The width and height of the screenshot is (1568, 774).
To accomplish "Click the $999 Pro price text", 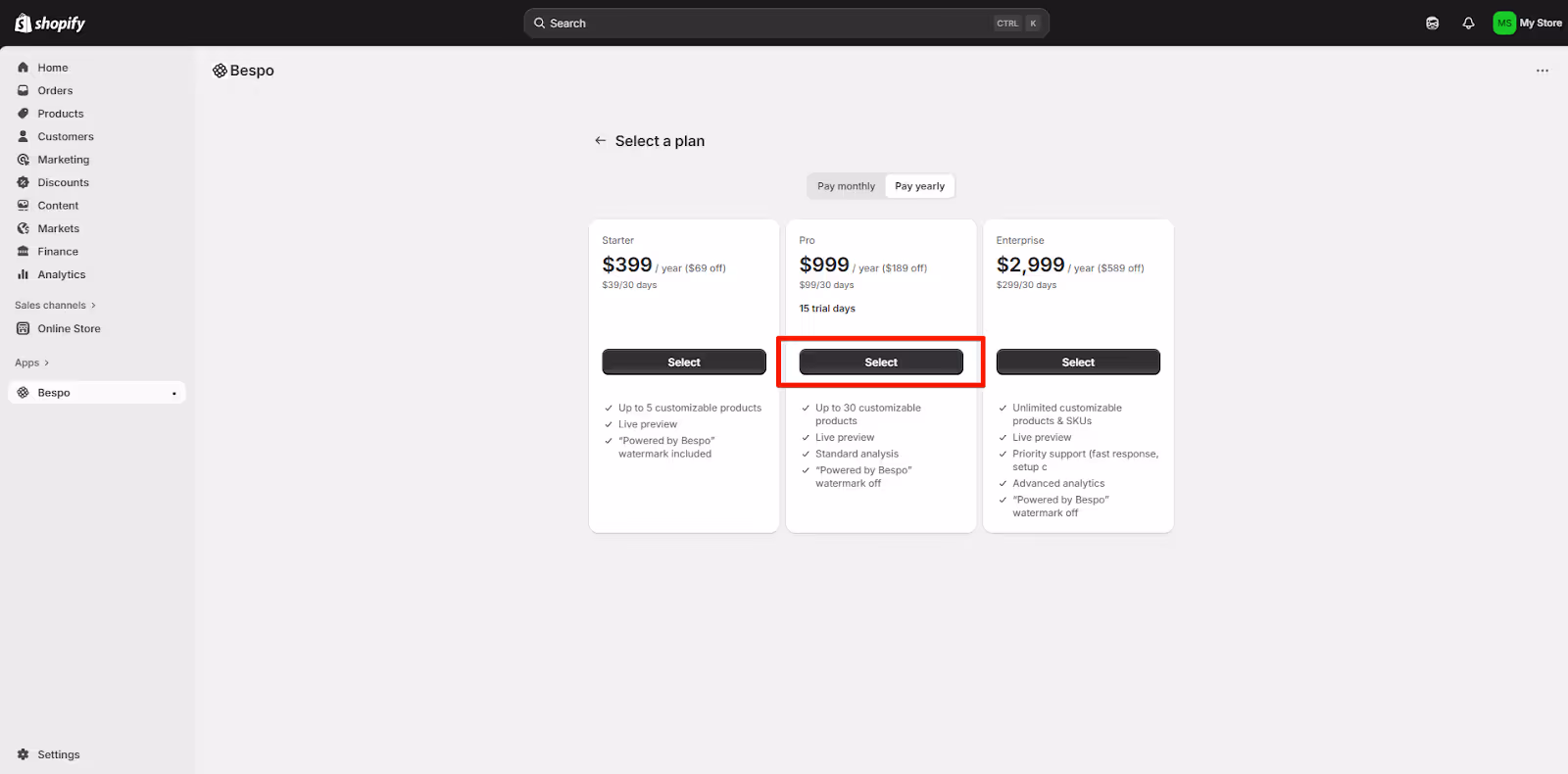I will 824,265.
